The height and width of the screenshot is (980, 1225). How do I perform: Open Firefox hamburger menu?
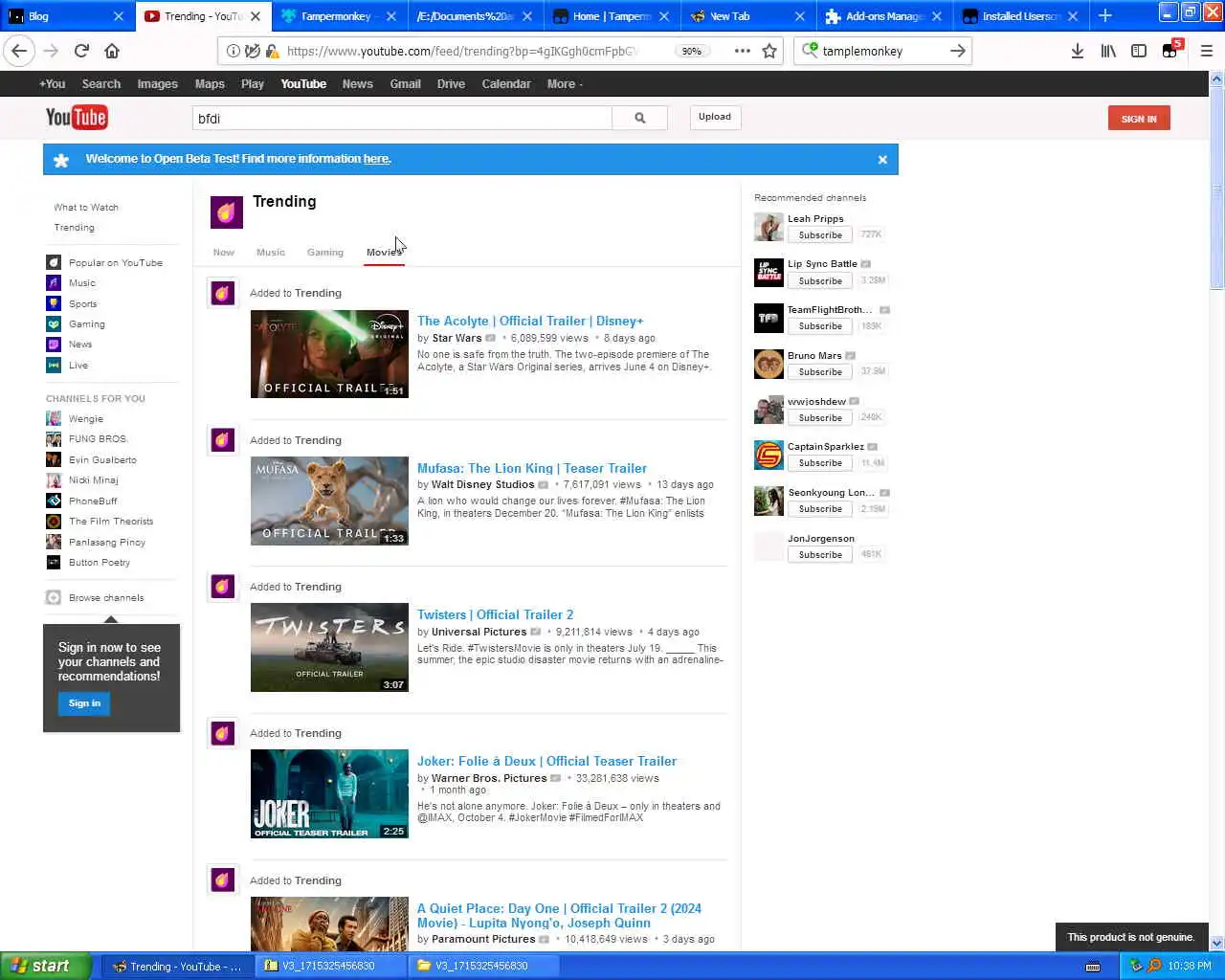click(1207, 51)
